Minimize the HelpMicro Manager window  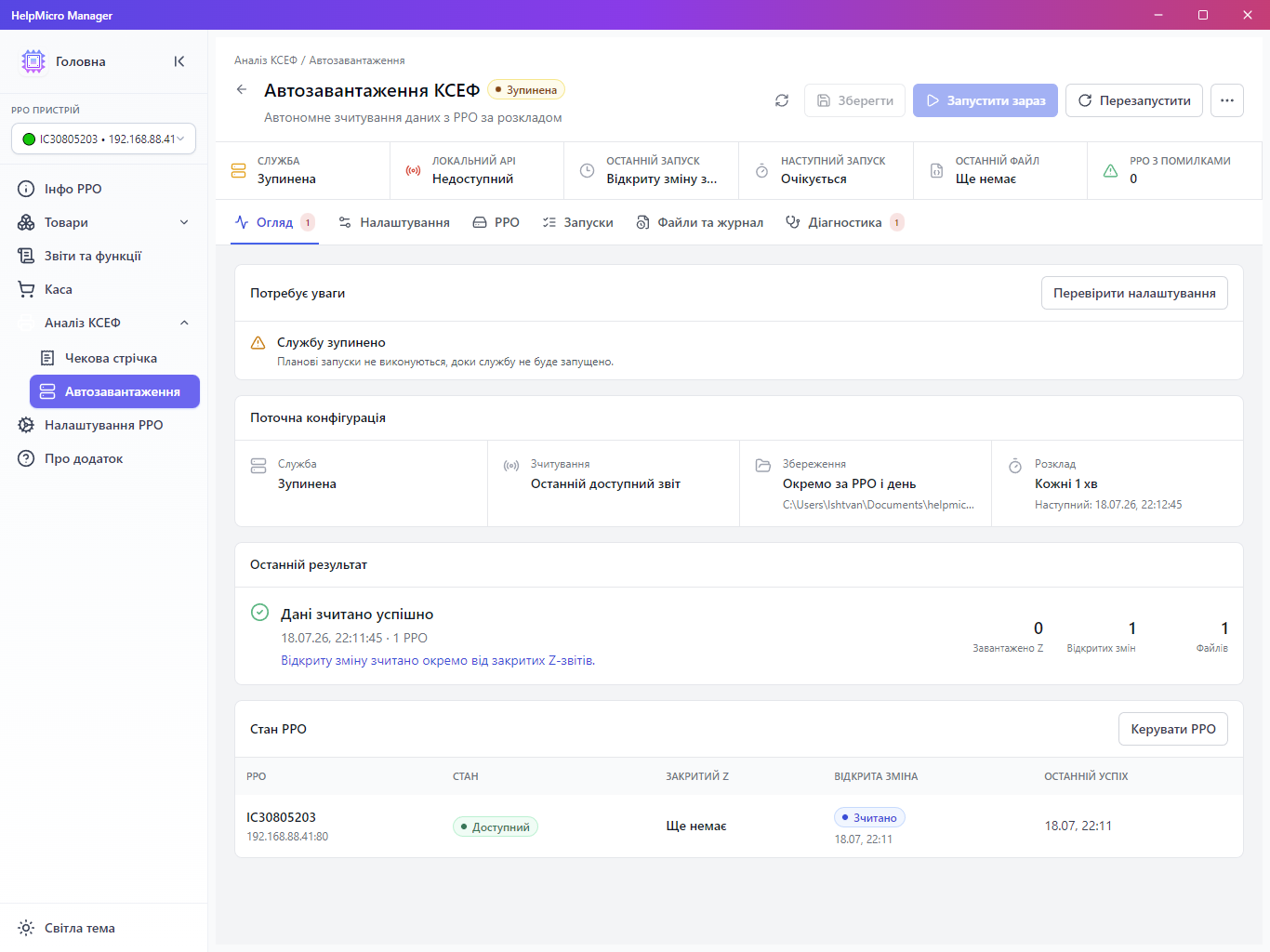[1158, 15]
